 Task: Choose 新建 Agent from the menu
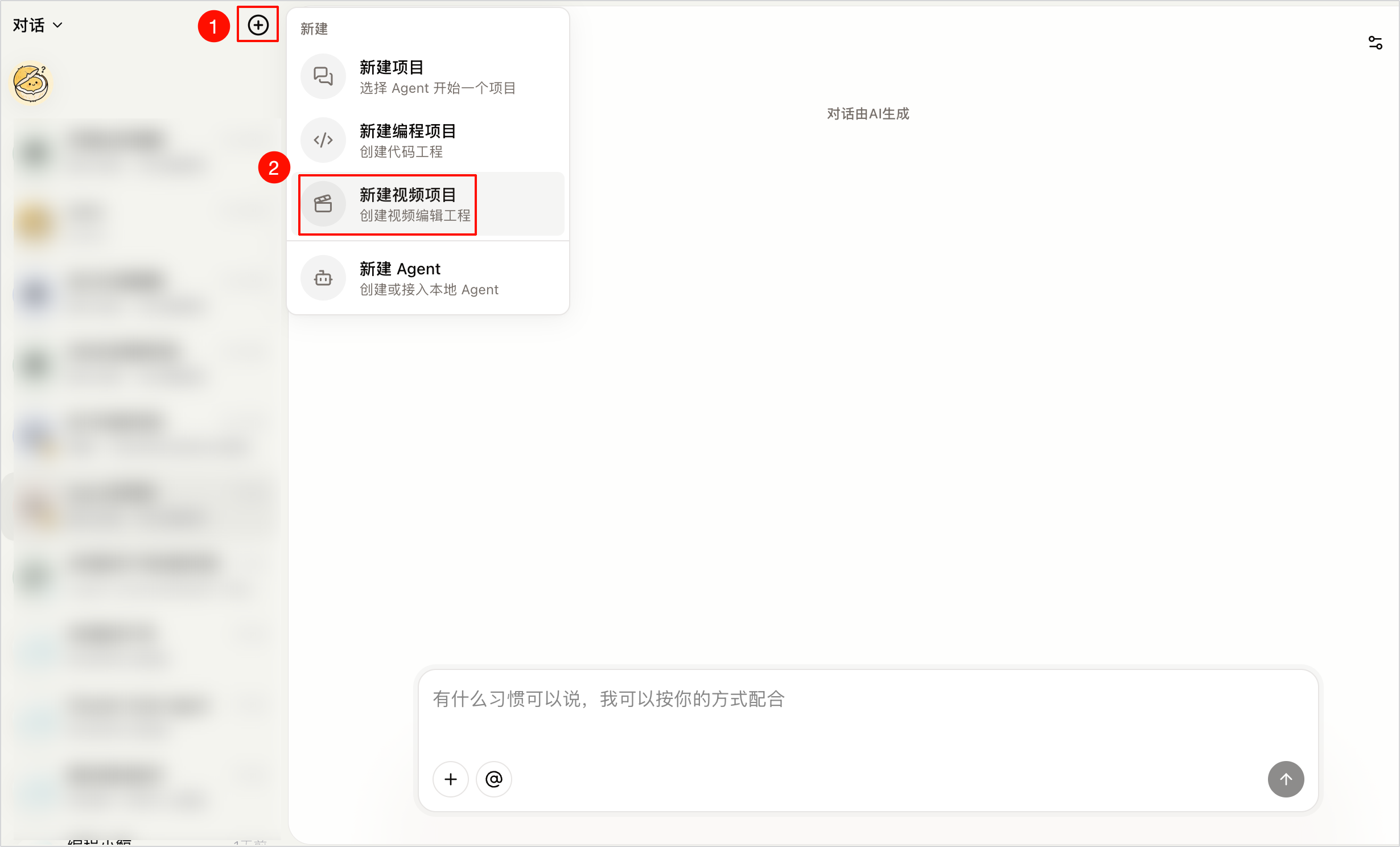(x=428, y=278)
